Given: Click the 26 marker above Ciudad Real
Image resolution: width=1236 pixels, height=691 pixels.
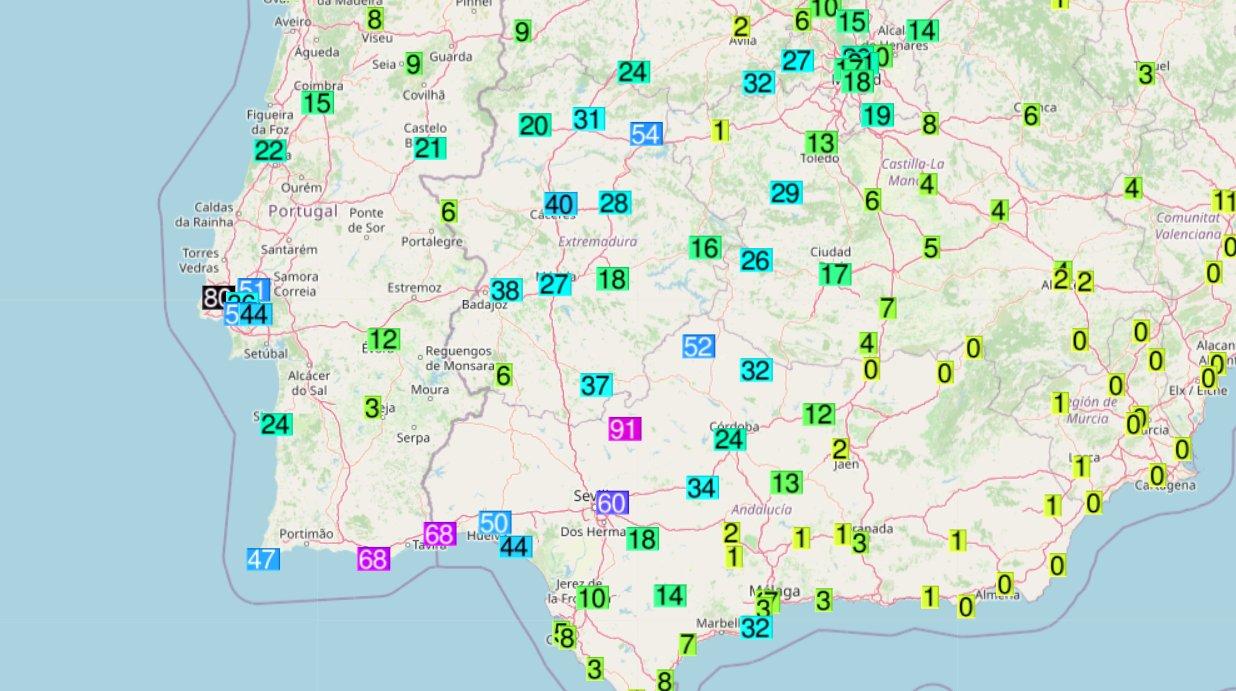Looking at the screenshot, I should pos(756,261).
